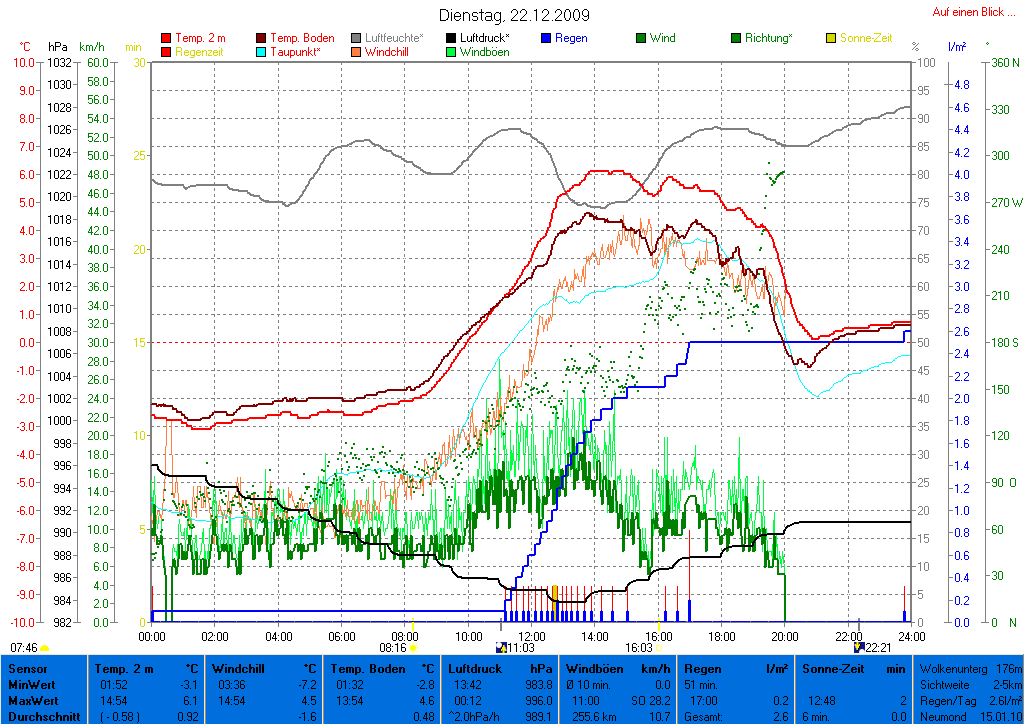Click the red Temp. 2 m legend square
This screenshot has width=1024, height=724.
click(x=166, y=39)
